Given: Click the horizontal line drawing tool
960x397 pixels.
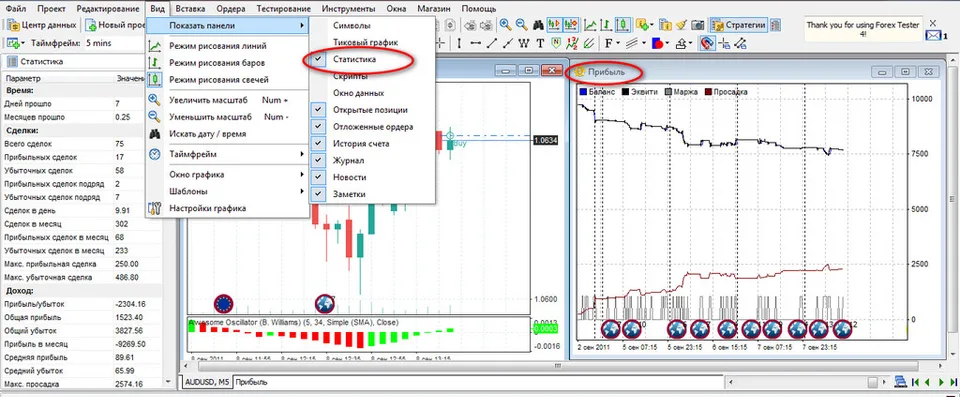Looking at the screenshot, I should point(476,43).
